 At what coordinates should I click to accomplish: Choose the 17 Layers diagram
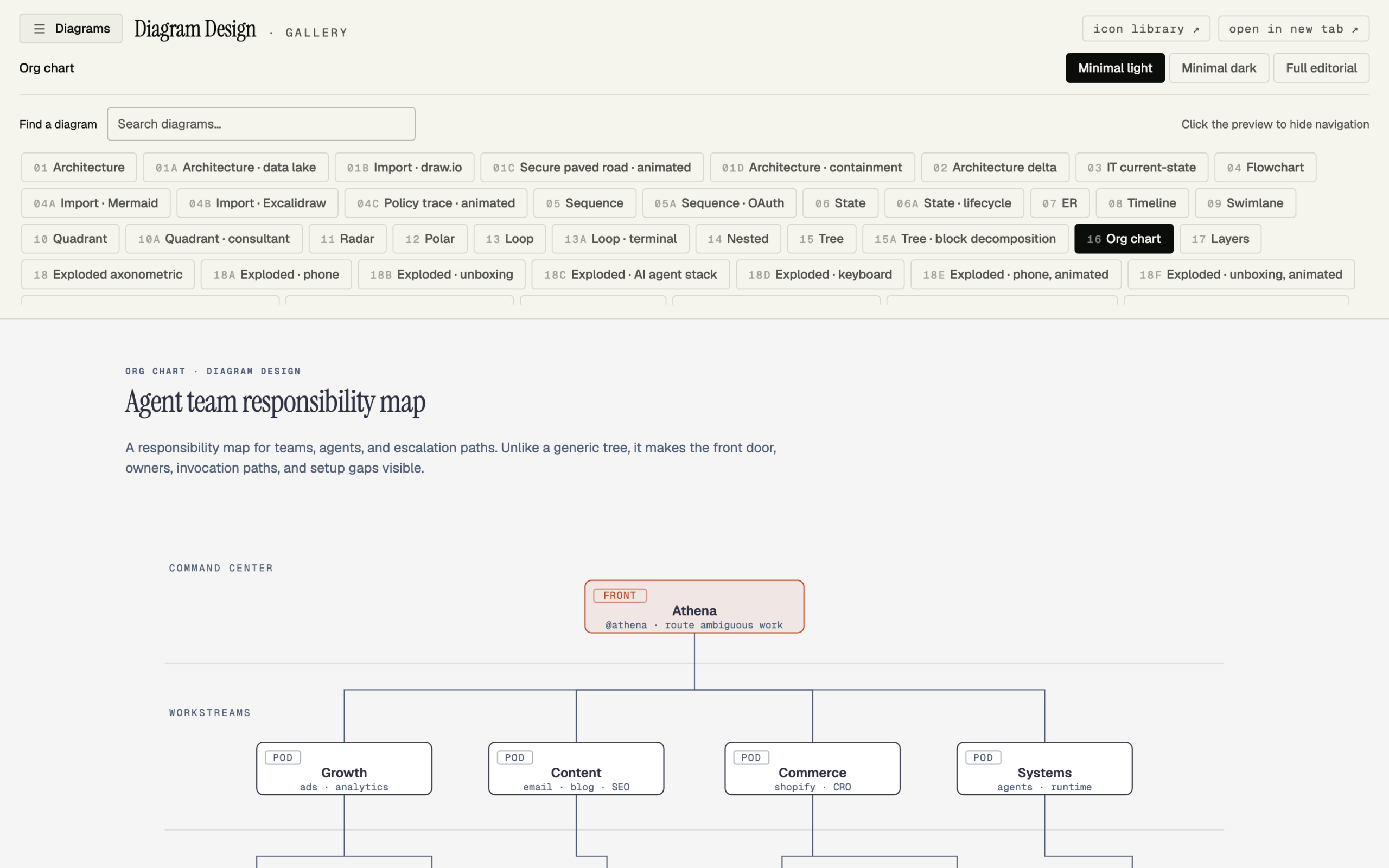(1220, 239)
